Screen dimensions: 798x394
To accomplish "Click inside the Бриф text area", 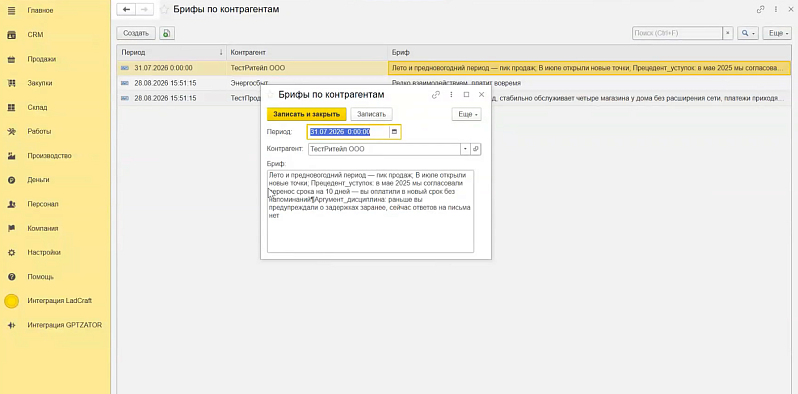I will (x=370, y=211).
